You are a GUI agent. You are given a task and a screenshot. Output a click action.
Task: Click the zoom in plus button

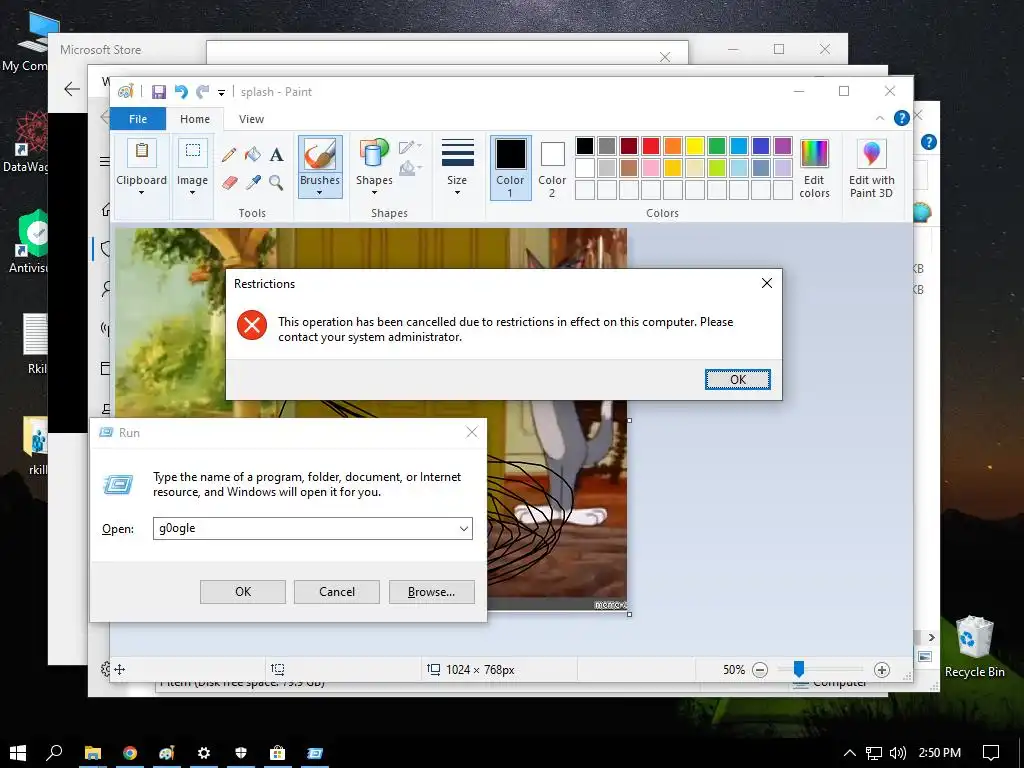point(882,669)
